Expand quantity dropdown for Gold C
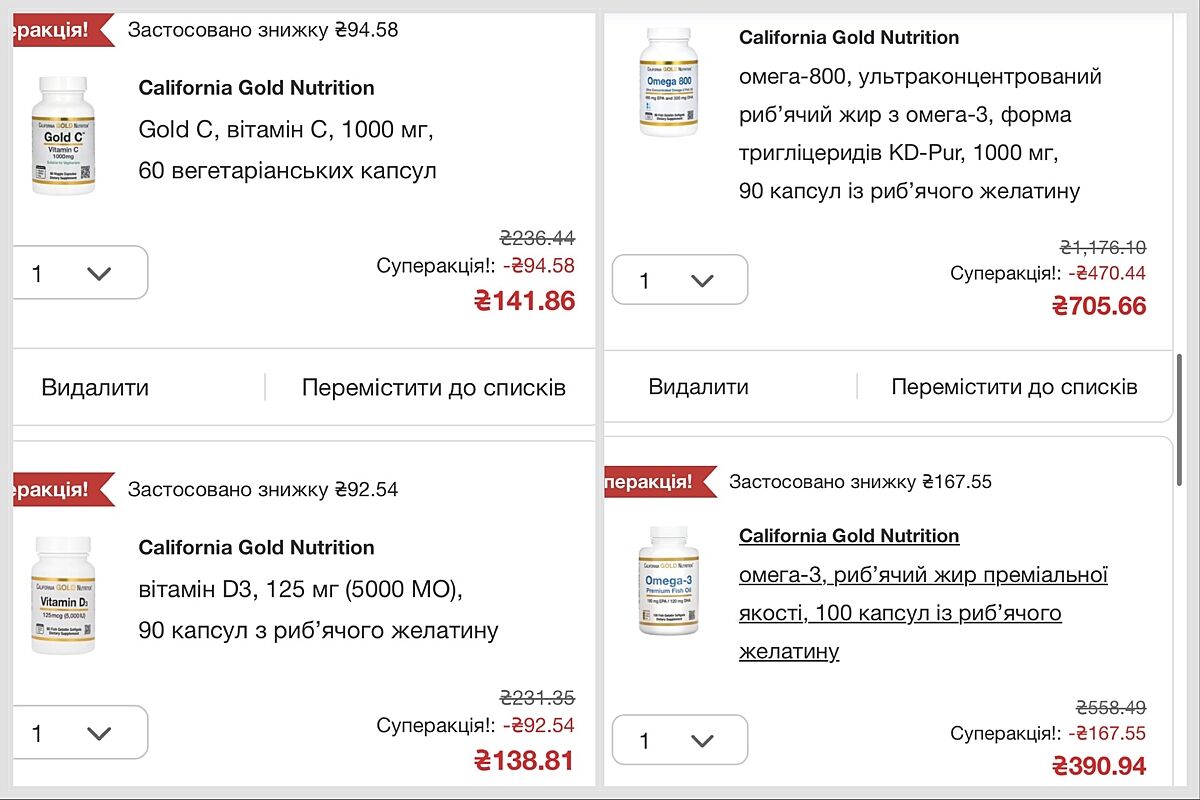Screen dimensions: 1200x800 click(80, 273)
